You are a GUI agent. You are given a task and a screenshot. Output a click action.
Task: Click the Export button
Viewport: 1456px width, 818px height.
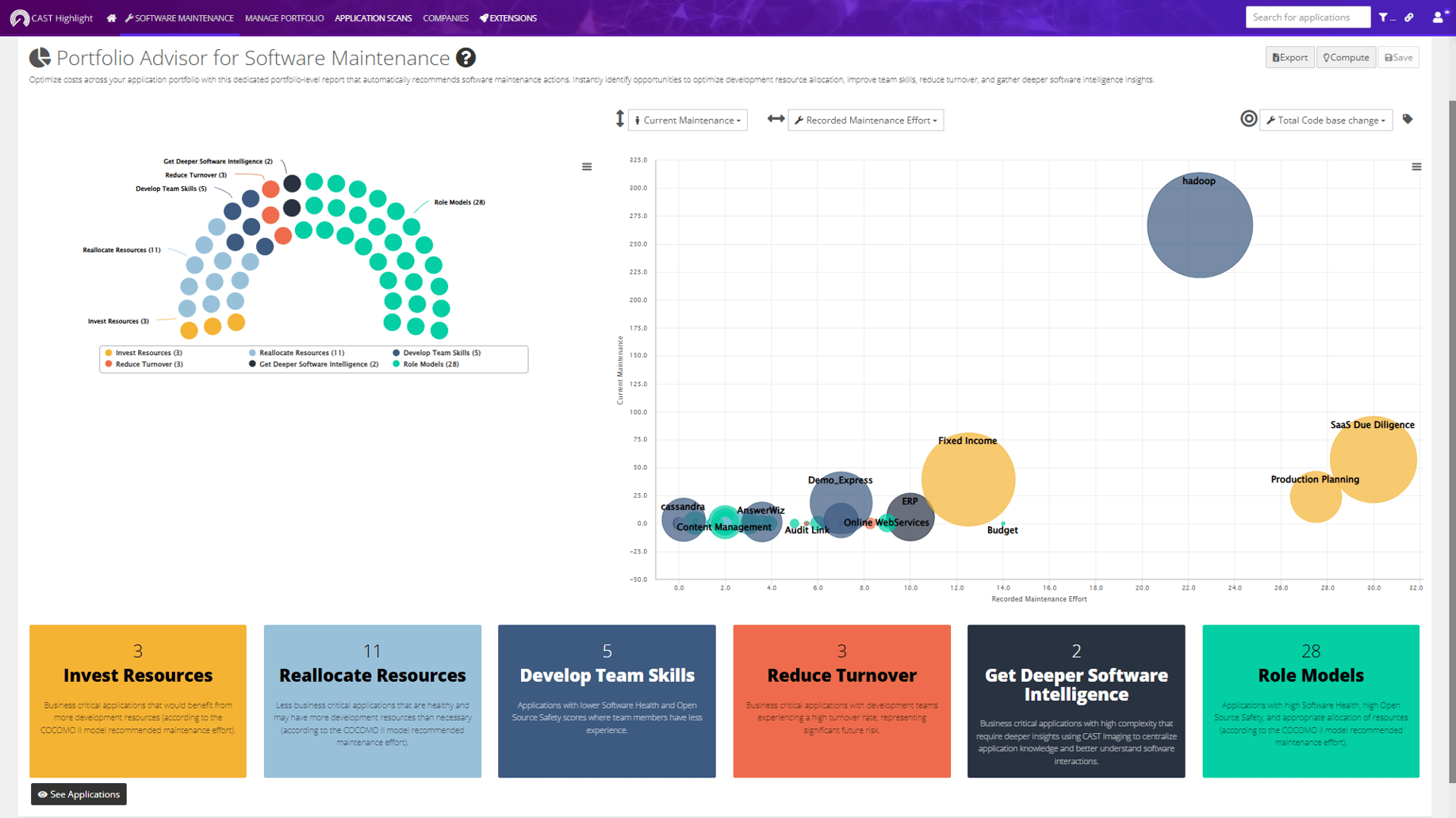(1289, 58)
